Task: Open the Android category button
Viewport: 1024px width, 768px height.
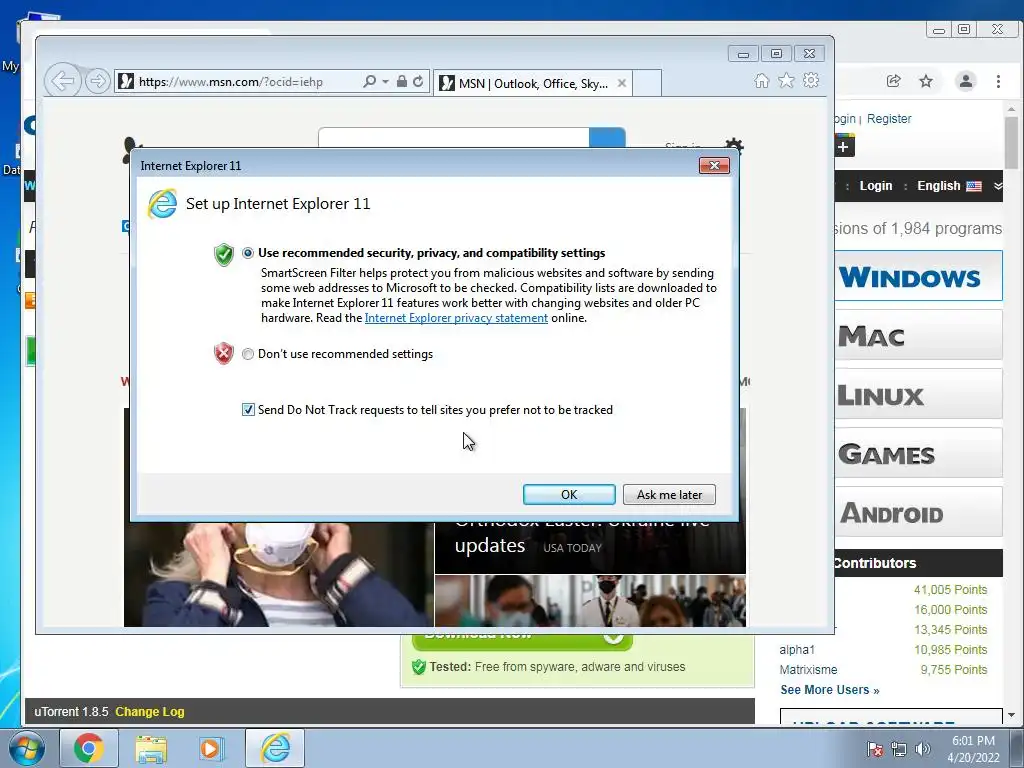Action: (918, 511)
